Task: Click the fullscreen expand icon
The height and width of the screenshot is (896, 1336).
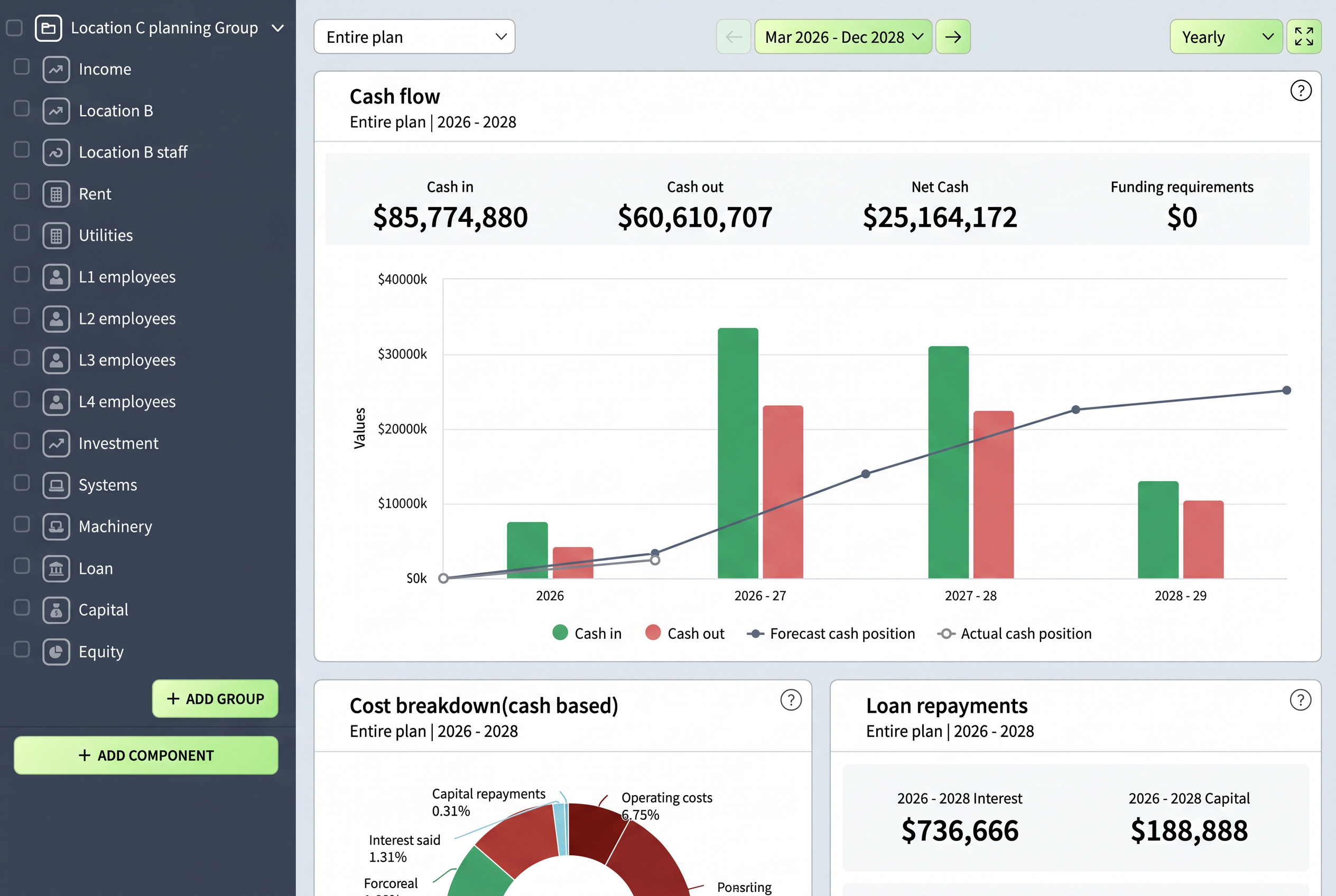Action: (x=1303, y=36)
